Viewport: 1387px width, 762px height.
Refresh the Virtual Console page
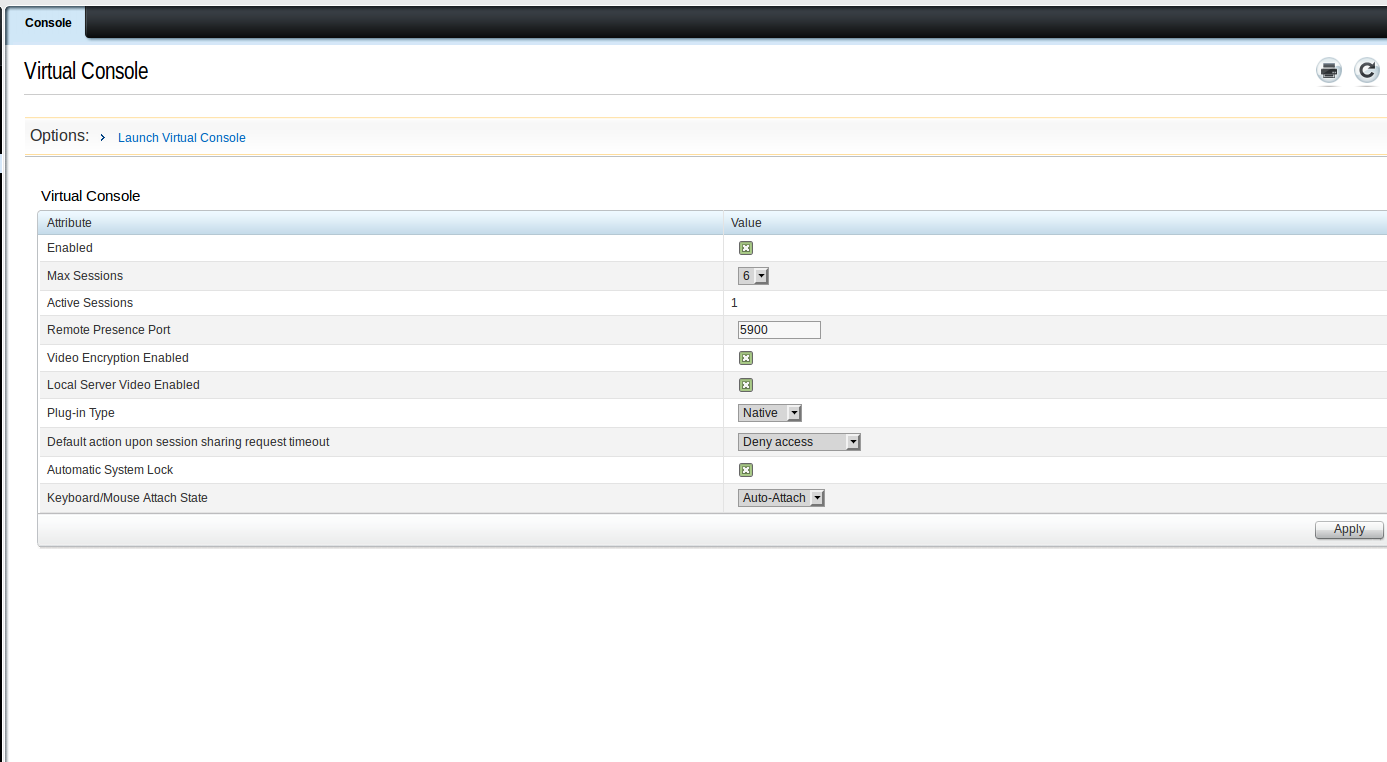[1366, 71]
